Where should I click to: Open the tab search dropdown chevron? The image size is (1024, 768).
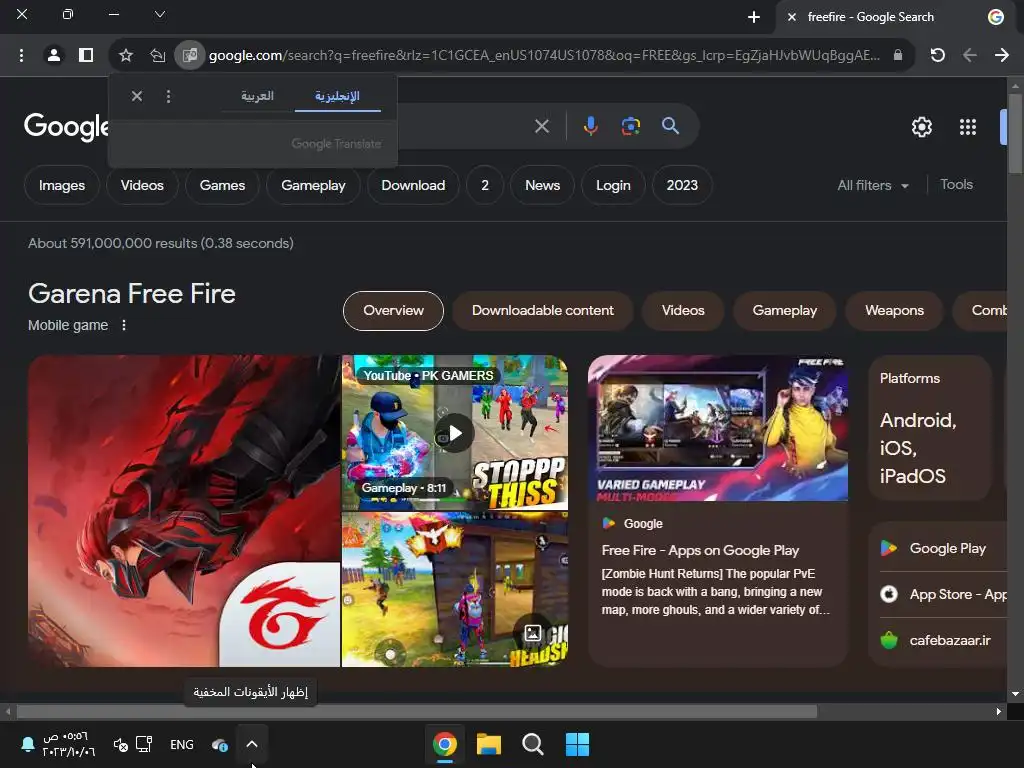tap(160, 14)
